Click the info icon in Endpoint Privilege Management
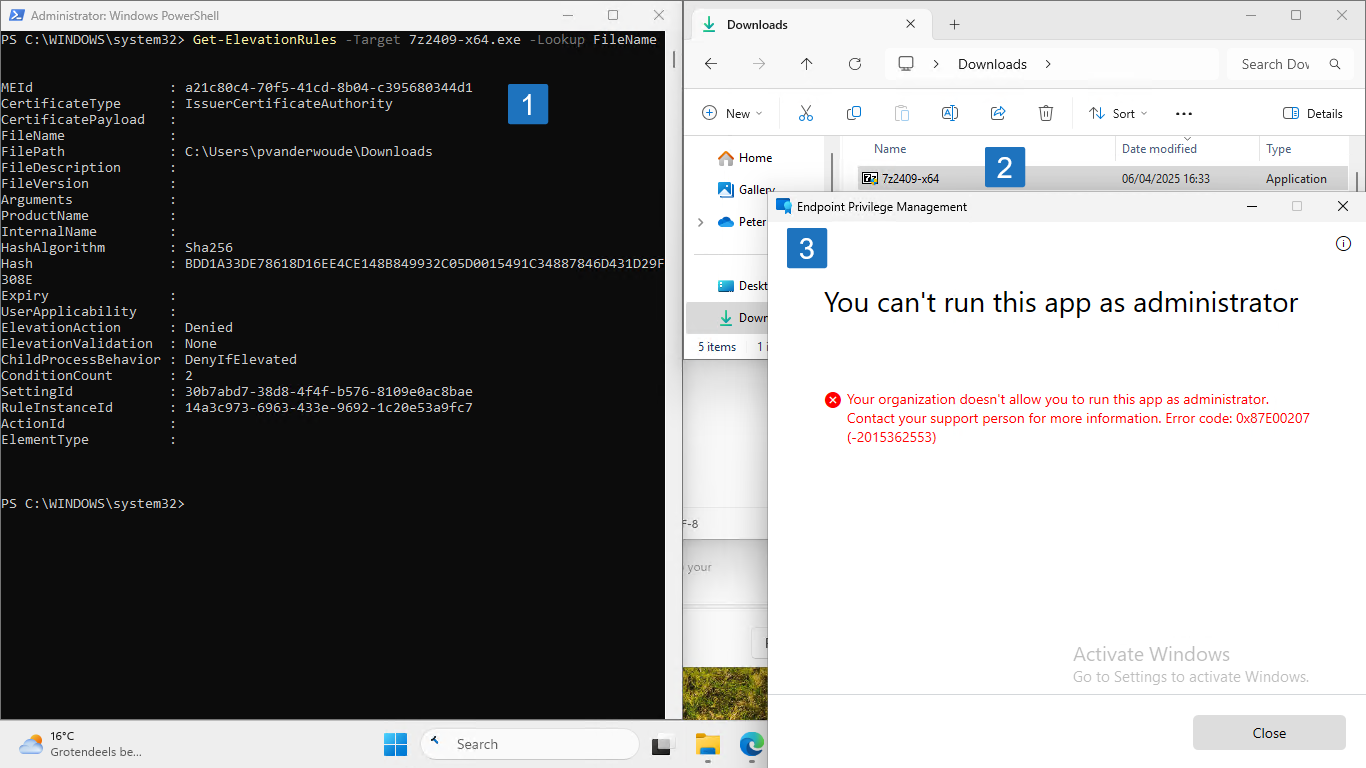The width and height of the screenshot is (1366, 768). click(x=1343, y=244)
